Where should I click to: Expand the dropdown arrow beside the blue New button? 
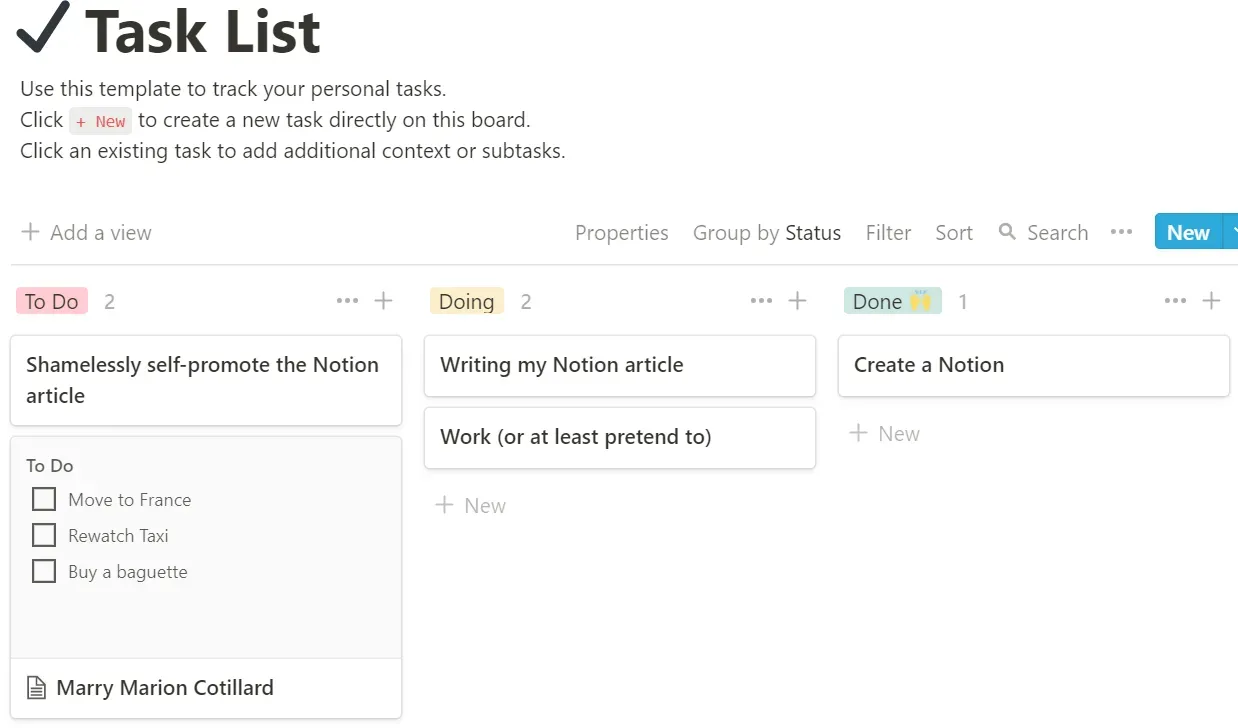1232,232
